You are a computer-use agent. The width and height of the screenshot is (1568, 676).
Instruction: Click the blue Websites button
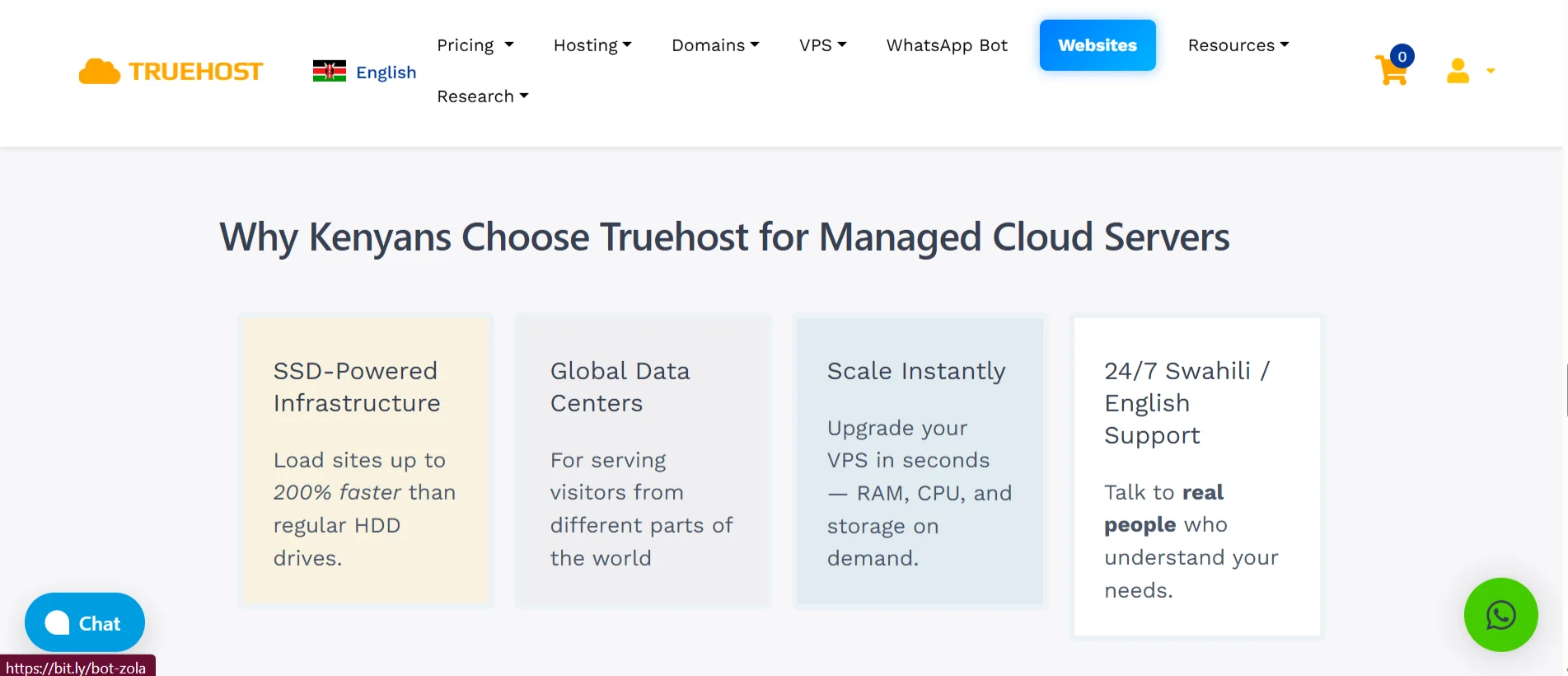(1098, 45)
